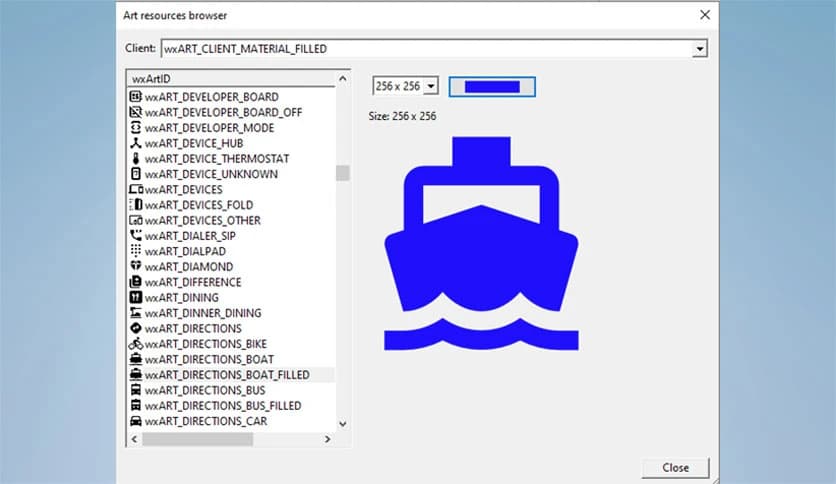Image resolution: width=836 pixels, height=484 pixels.
Task: Click the dialpad dots icon
Action: point(136,251)
